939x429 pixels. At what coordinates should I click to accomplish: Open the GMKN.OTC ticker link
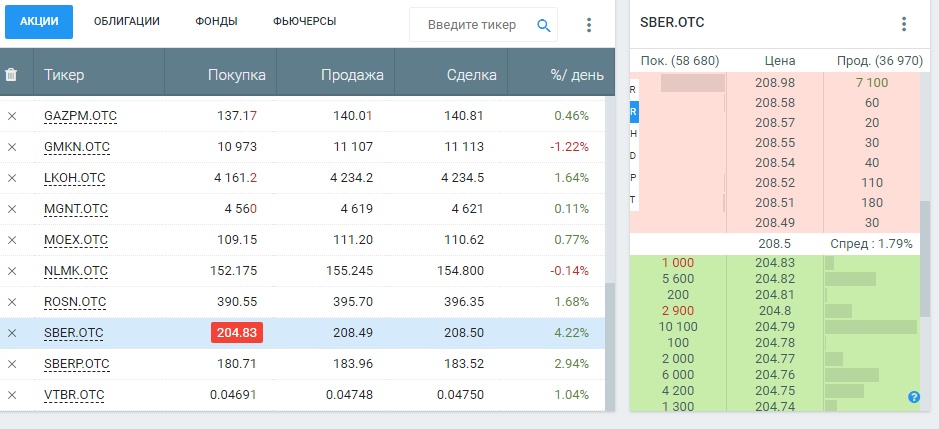pyautogui.click(x=77, y=147)
